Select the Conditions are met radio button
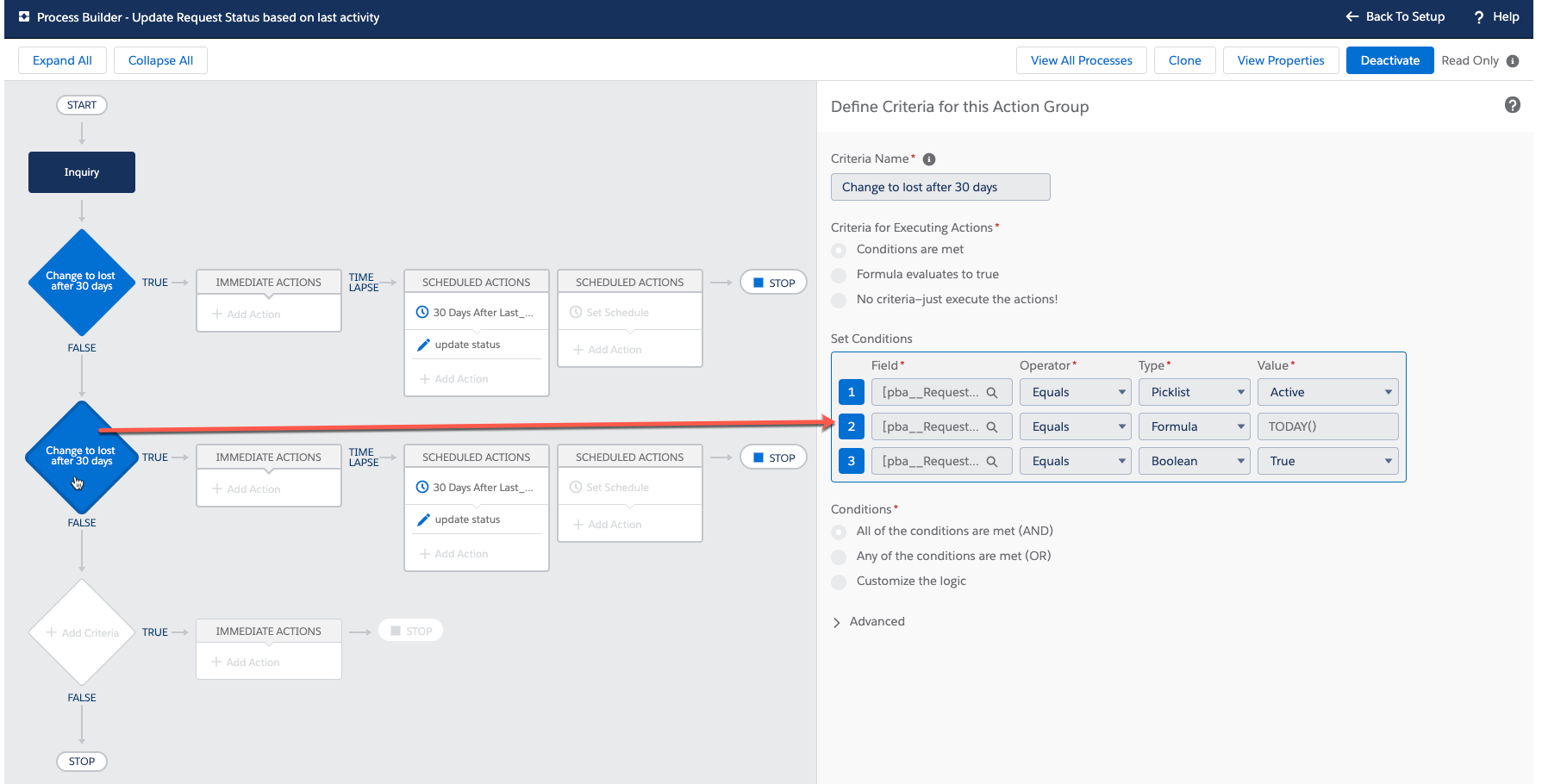Image resolution: width=1542 pixels, height=784 pixels. pyautogui.click(x=838, y=250)
